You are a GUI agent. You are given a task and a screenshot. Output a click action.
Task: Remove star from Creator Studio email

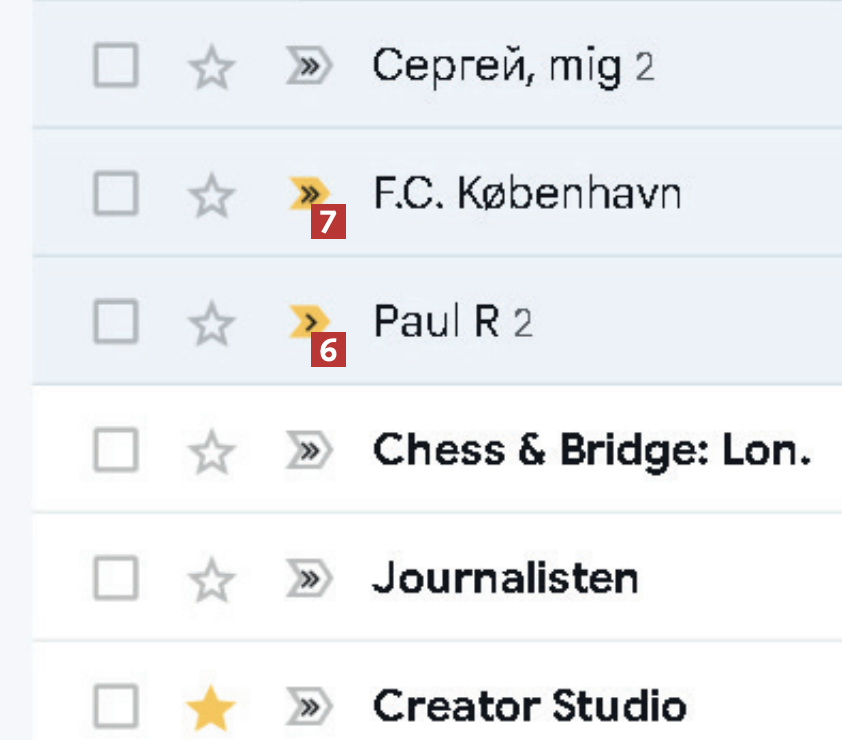(211, 708)
